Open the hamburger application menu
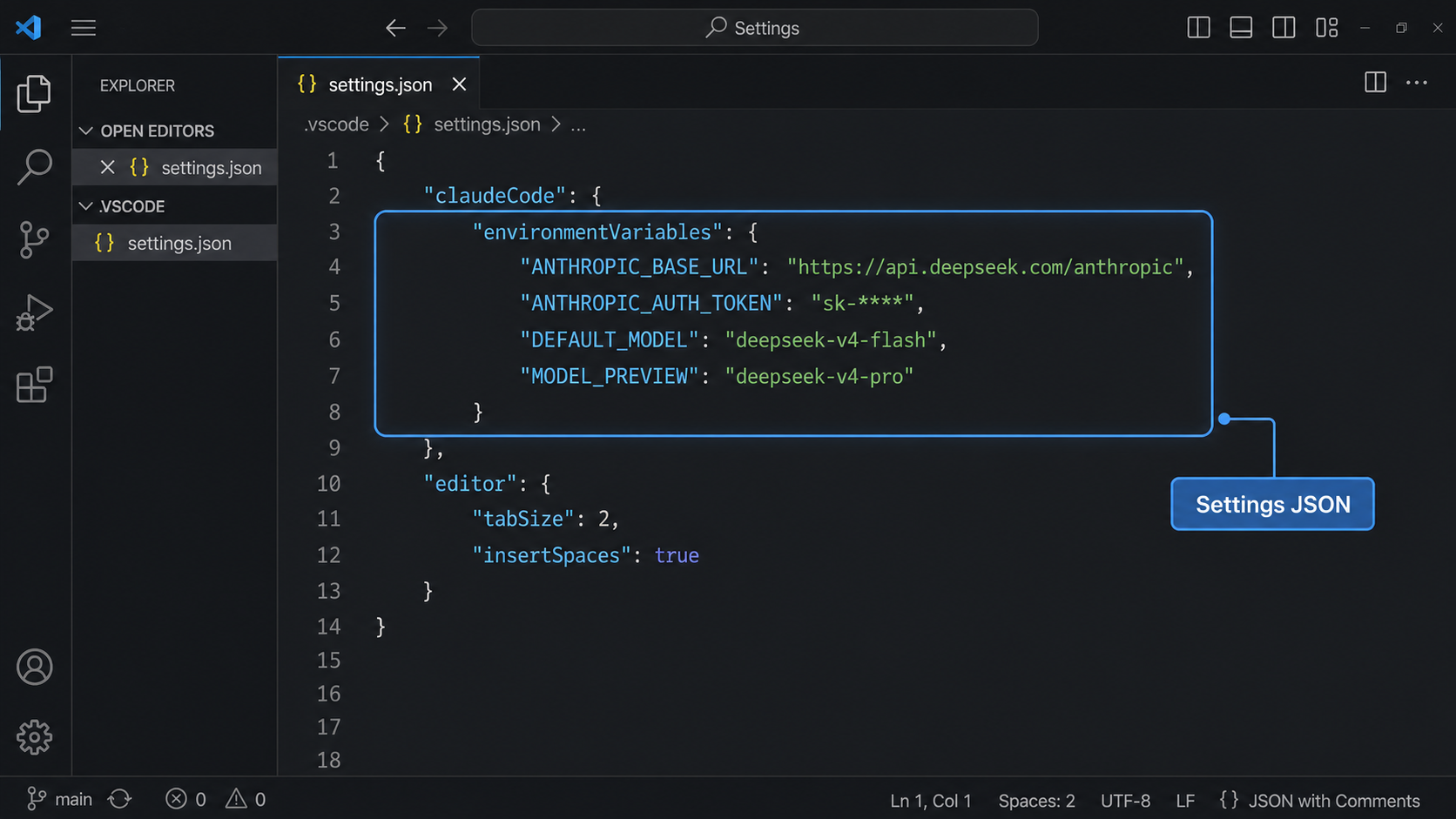This screenshot has height=819, width=1456. coord(84,28)
